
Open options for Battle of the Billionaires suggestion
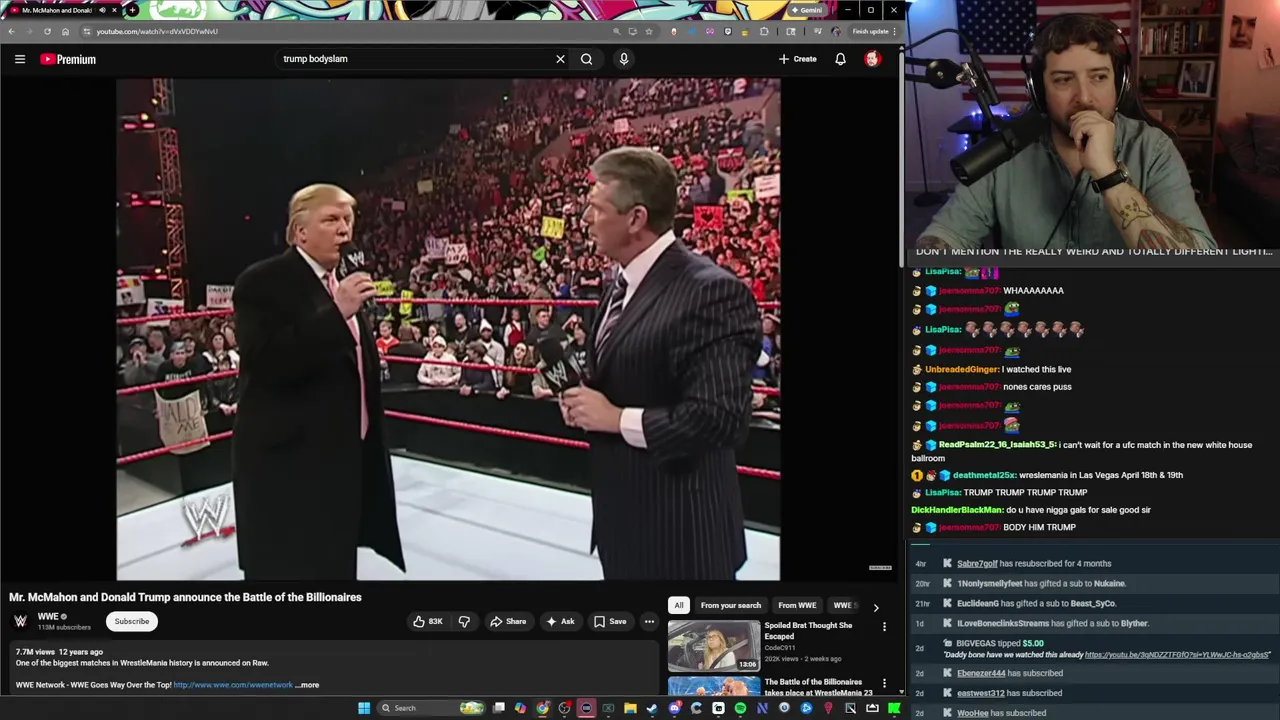point(884,684)
